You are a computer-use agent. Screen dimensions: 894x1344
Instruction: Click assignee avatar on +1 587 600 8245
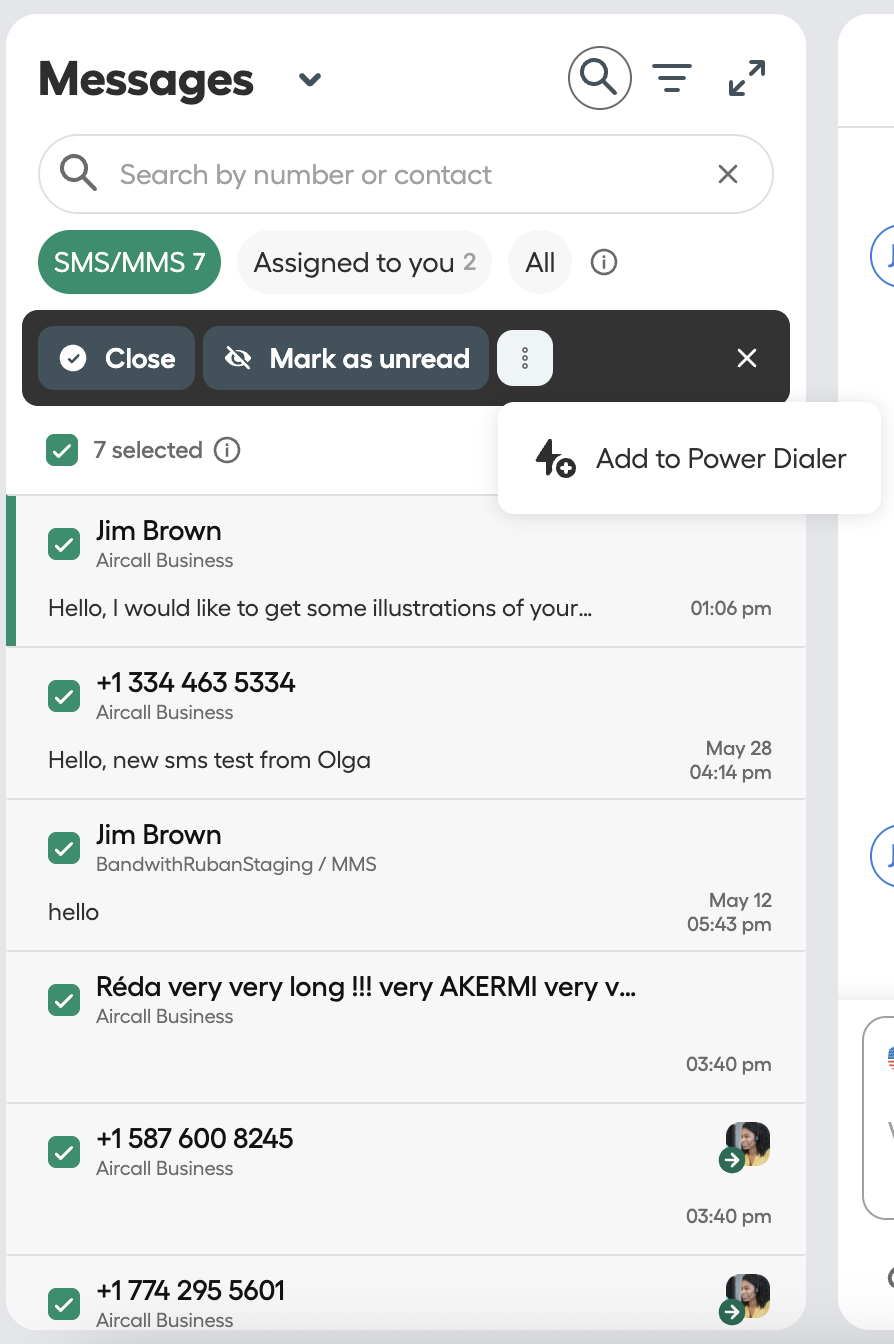click(x=746, y=1145)
